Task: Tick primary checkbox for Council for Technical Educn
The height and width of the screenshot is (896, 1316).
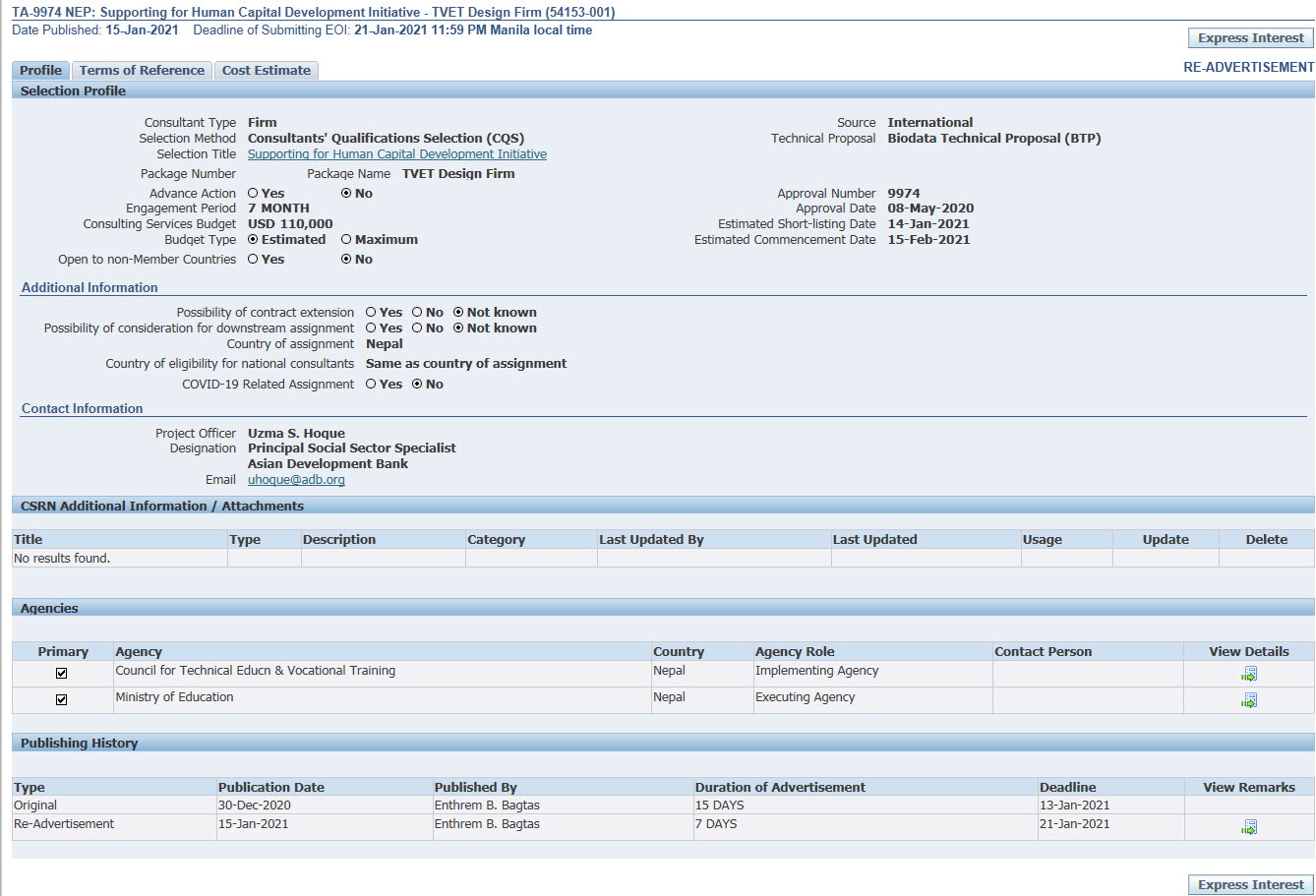Action: [62, 674]
